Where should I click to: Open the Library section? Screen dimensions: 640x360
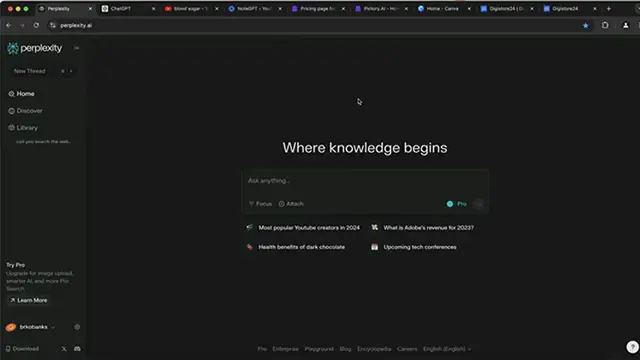pyautogui.click(x=23, y=128)
